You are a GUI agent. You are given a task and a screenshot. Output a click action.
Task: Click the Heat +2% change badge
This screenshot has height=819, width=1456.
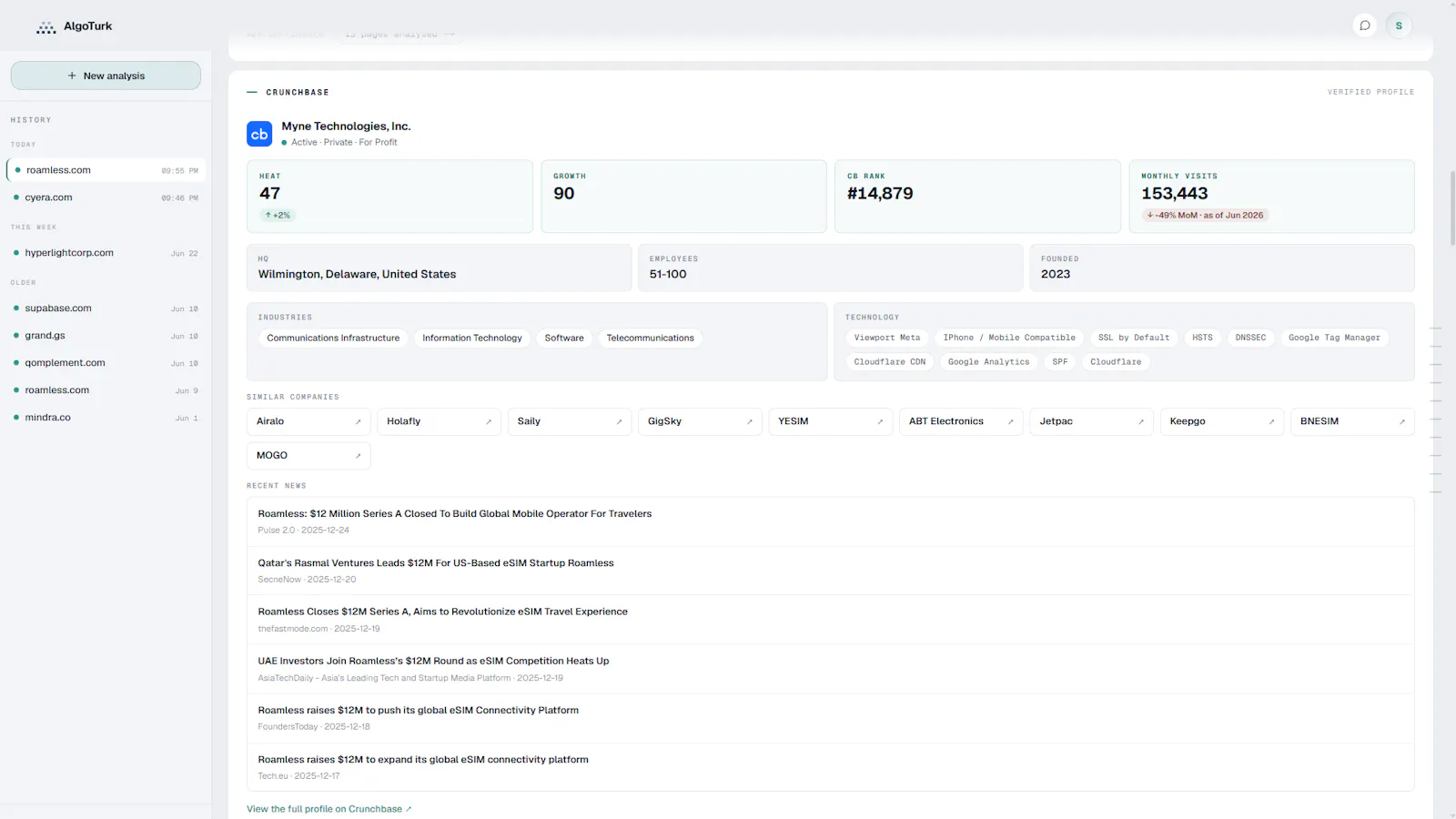(278, 216)
